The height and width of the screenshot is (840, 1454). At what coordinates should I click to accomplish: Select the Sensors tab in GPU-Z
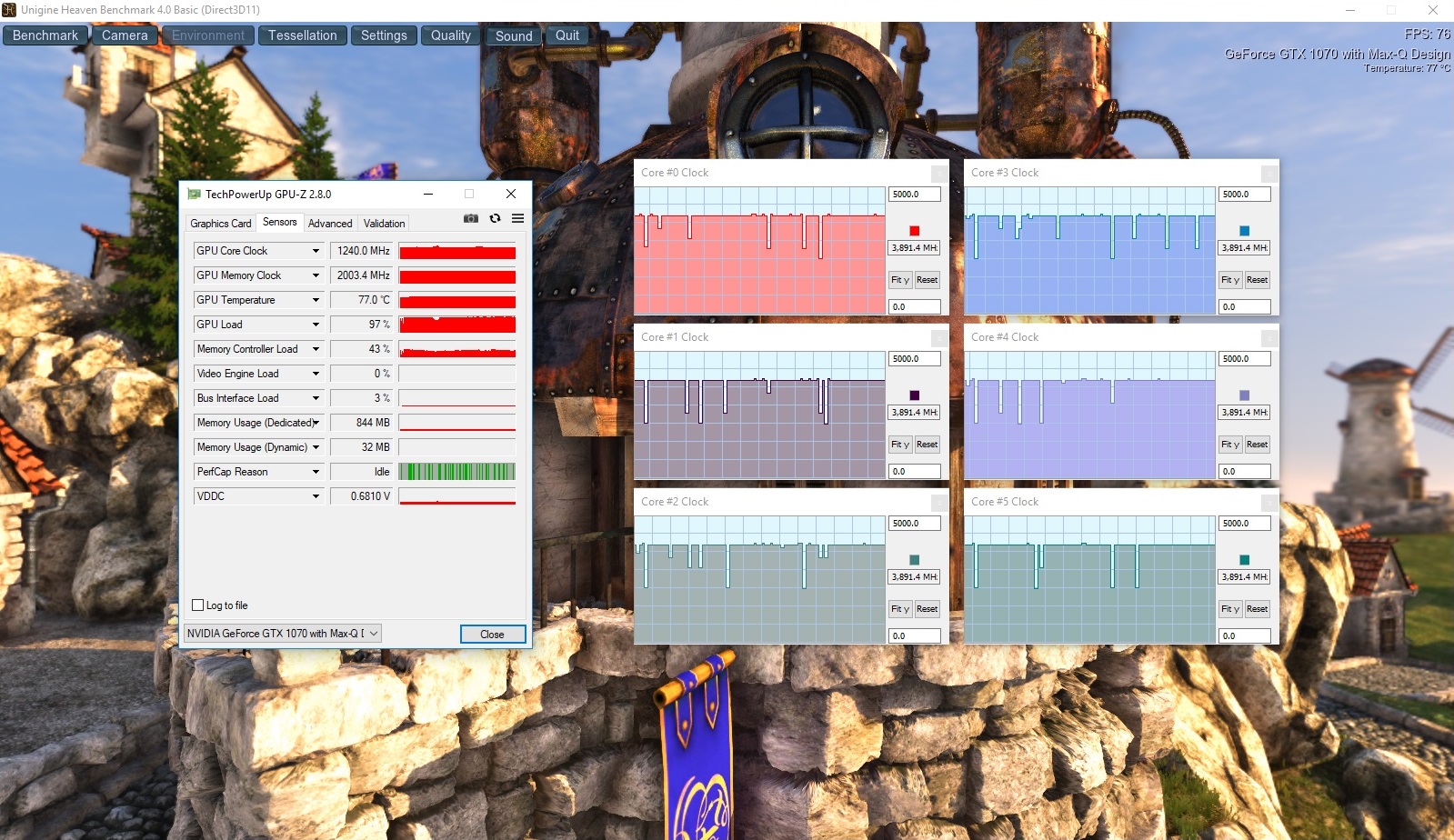point(280,222)
